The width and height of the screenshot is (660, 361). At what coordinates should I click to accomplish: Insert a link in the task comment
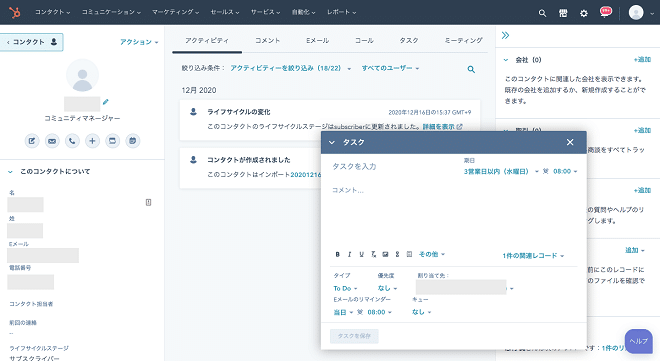[397, 254]
